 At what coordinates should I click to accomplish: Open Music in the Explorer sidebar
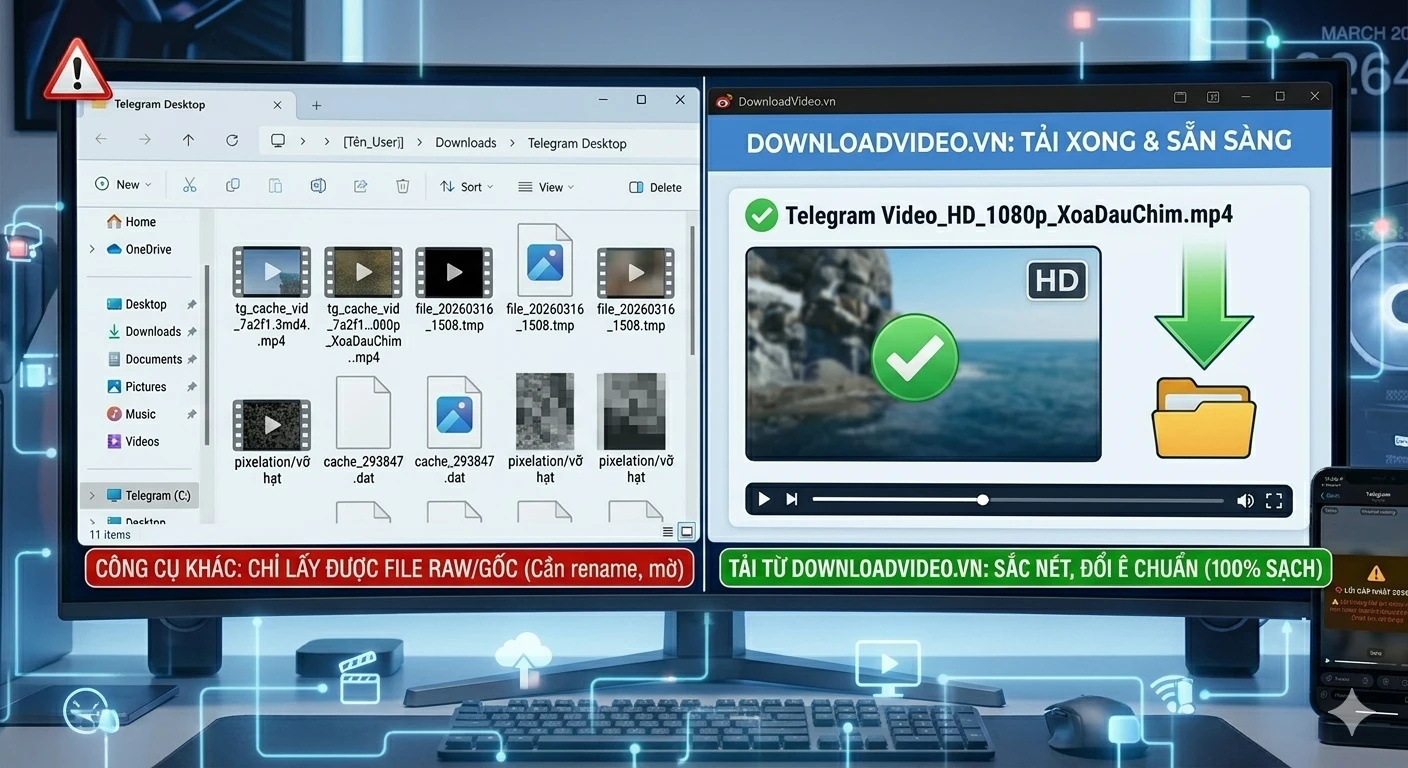click(132, 414)
